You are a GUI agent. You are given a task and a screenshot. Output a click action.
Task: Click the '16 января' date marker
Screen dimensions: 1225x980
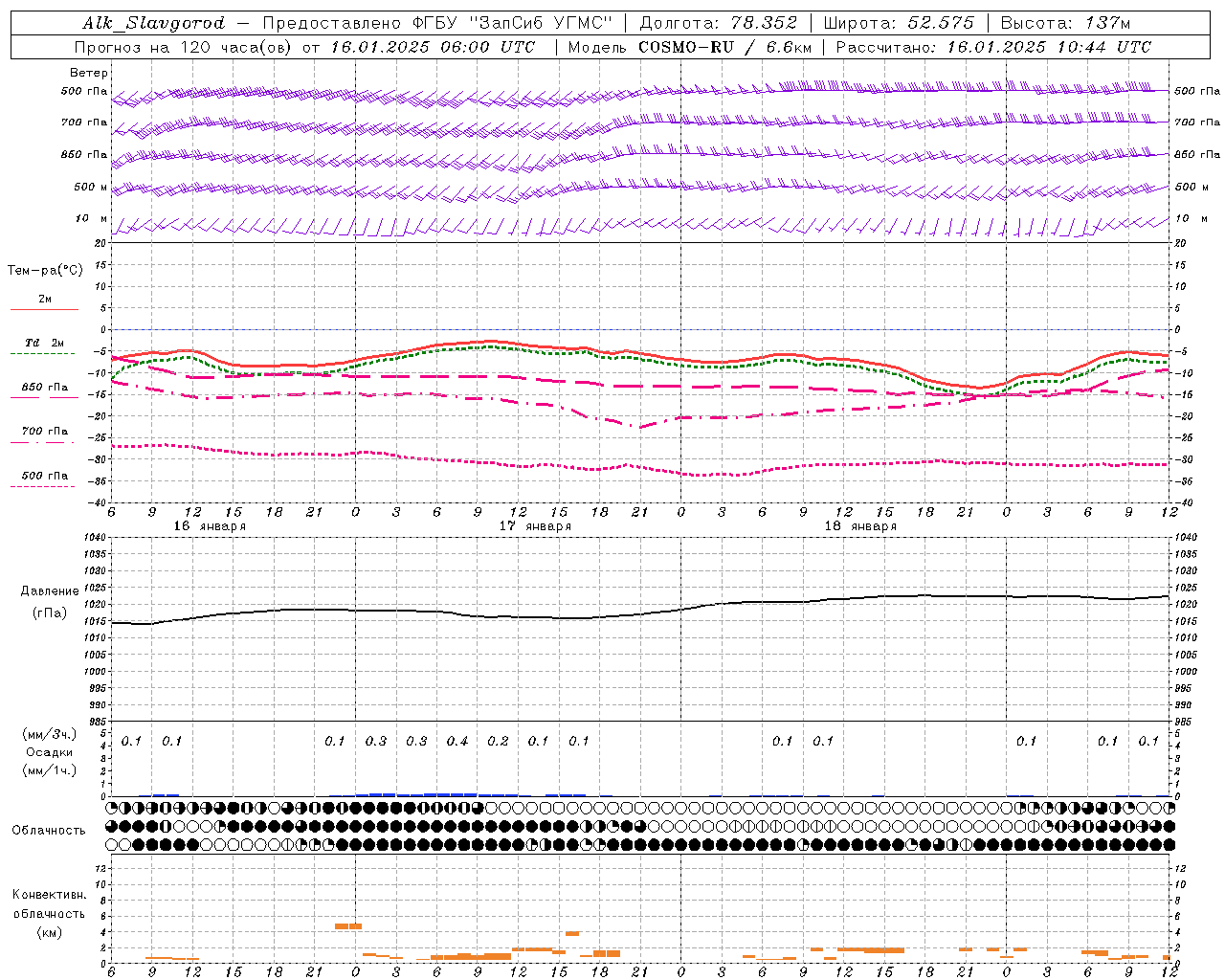(210, 526)
